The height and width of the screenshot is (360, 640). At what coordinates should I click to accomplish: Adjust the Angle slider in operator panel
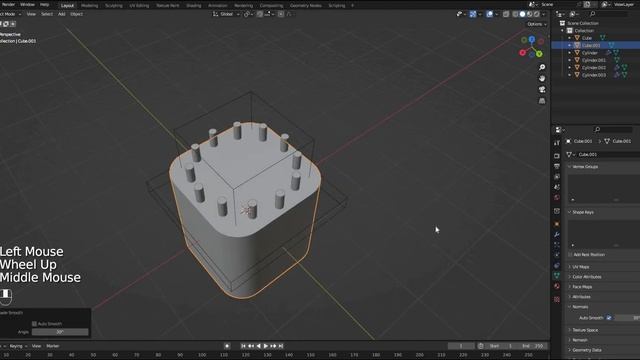(x=60, y=332)
